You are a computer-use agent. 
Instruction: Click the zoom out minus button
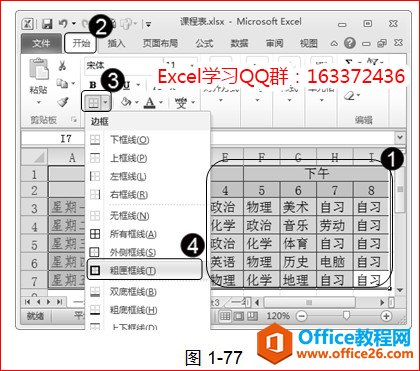coord(302,316)
